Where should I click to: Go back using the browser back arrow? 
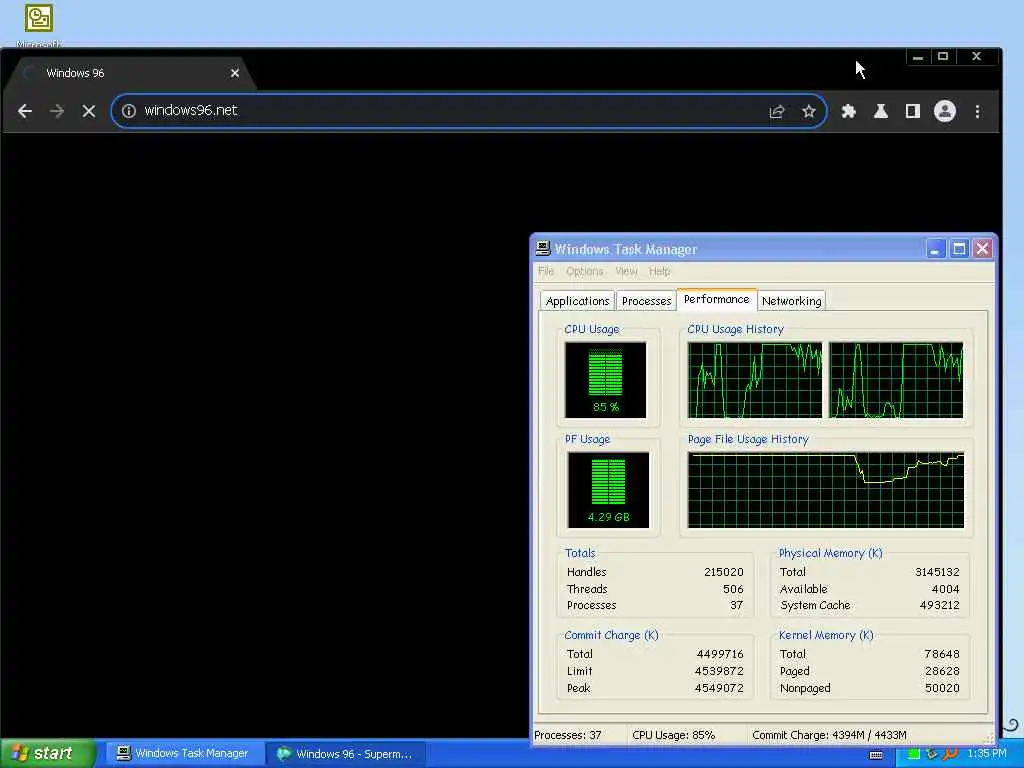(x=25, y=111)
